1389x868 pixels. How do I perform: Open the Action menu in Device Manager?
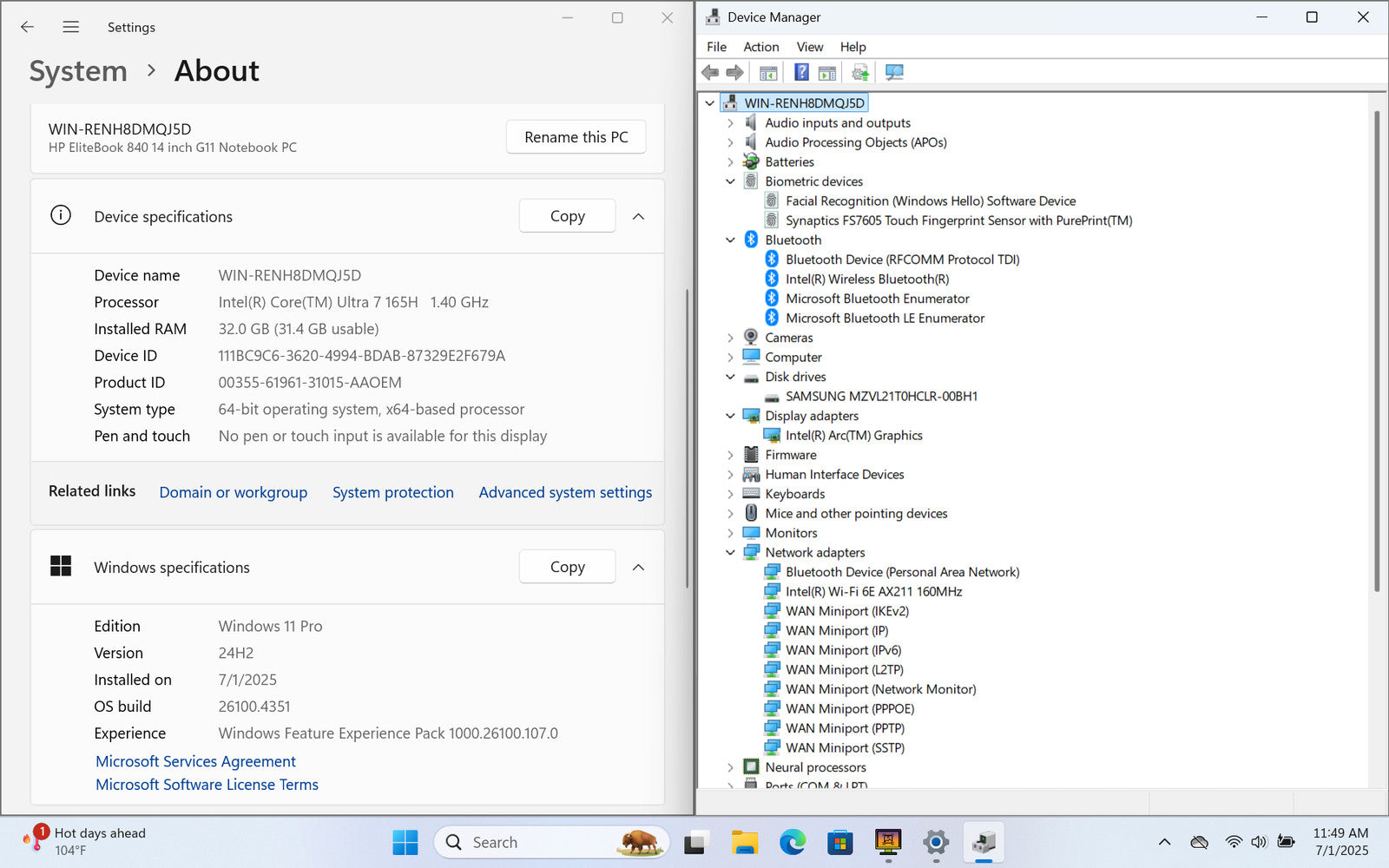(760, 47)
